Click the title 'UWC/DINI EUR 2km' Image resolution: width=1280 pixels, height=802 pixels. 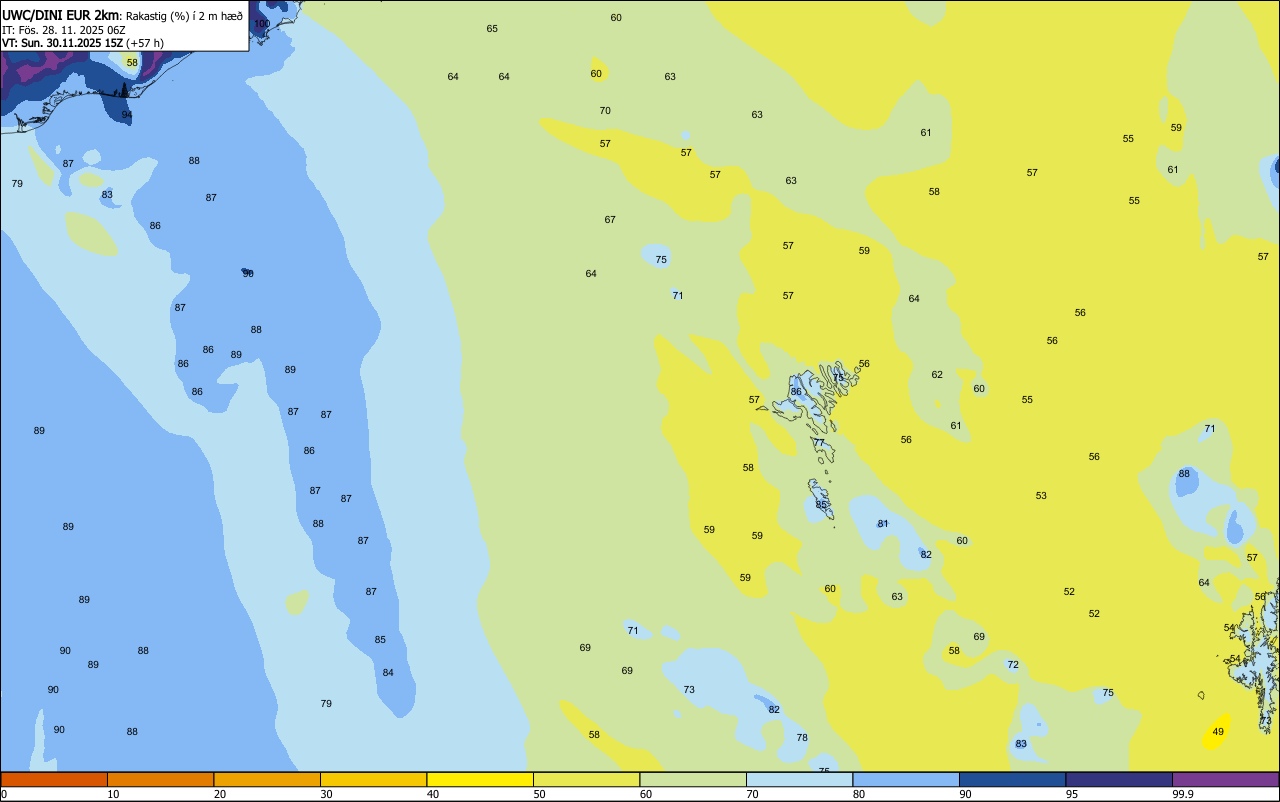[61, 15]
